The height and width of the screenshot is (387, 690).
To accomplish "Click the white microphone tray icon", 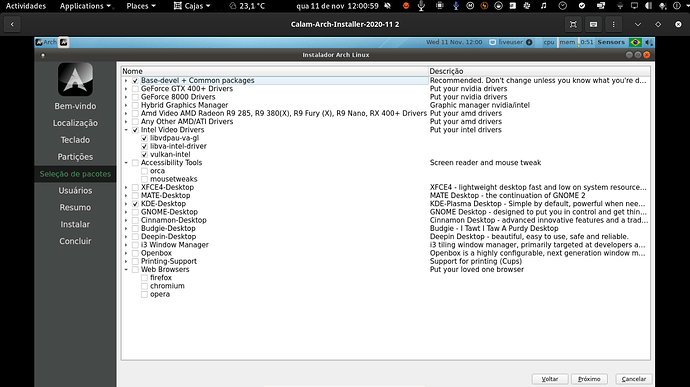I will coord(421,6).
